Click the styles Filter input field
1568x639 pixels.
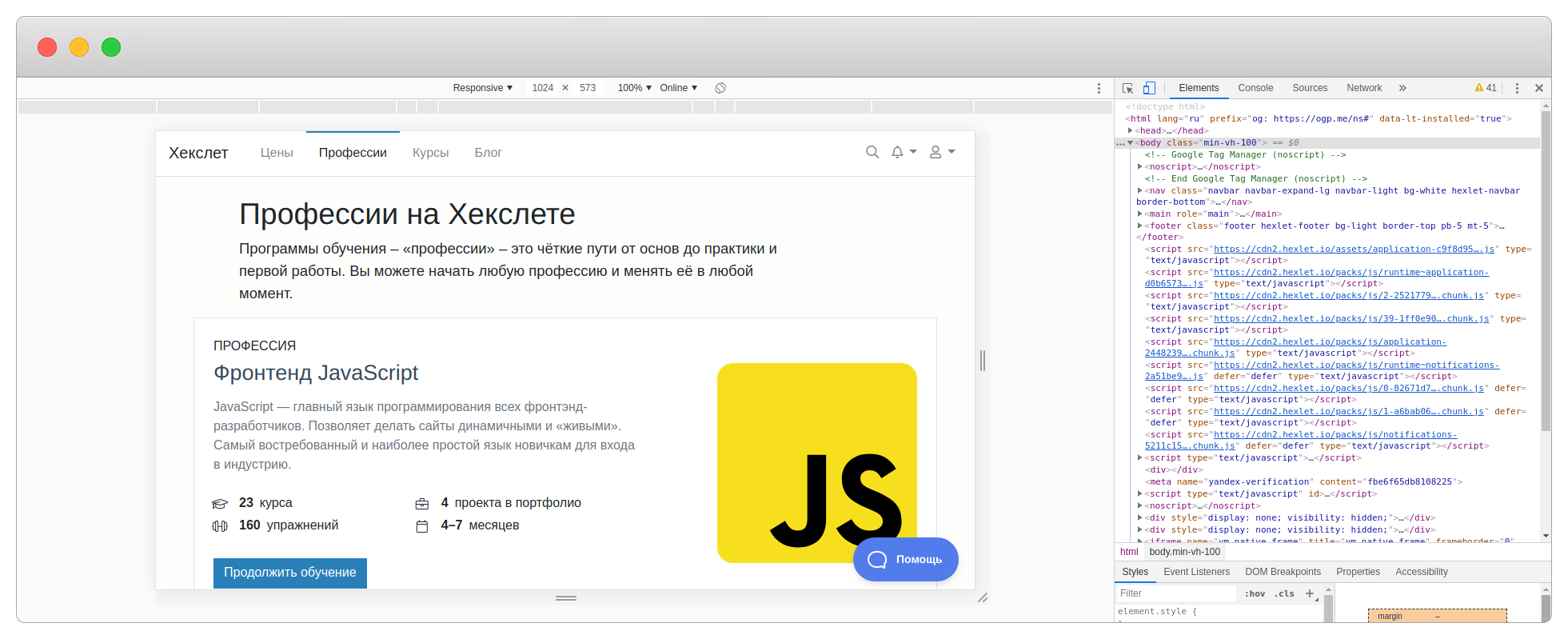1175,593
